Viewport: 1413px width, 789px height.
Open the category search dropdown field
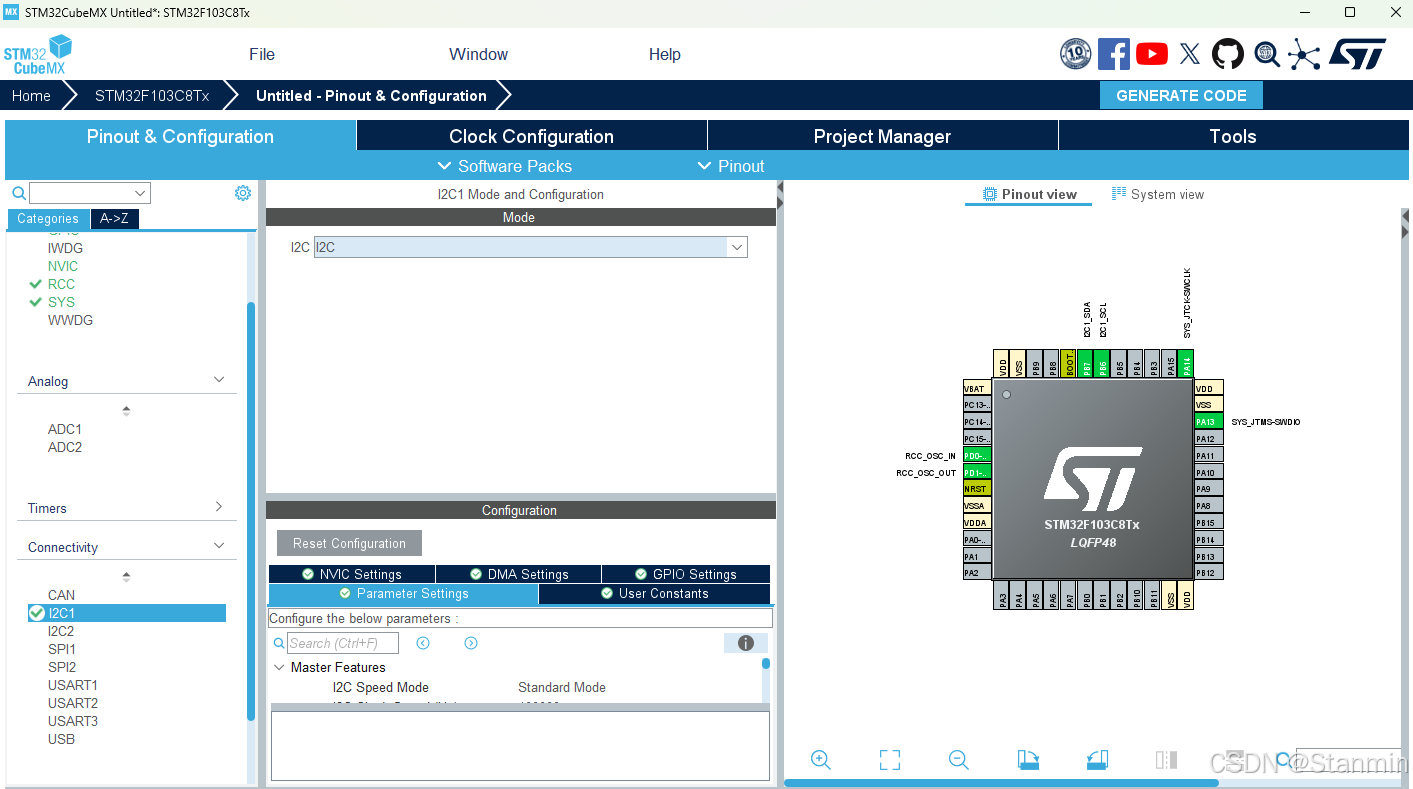90,193
